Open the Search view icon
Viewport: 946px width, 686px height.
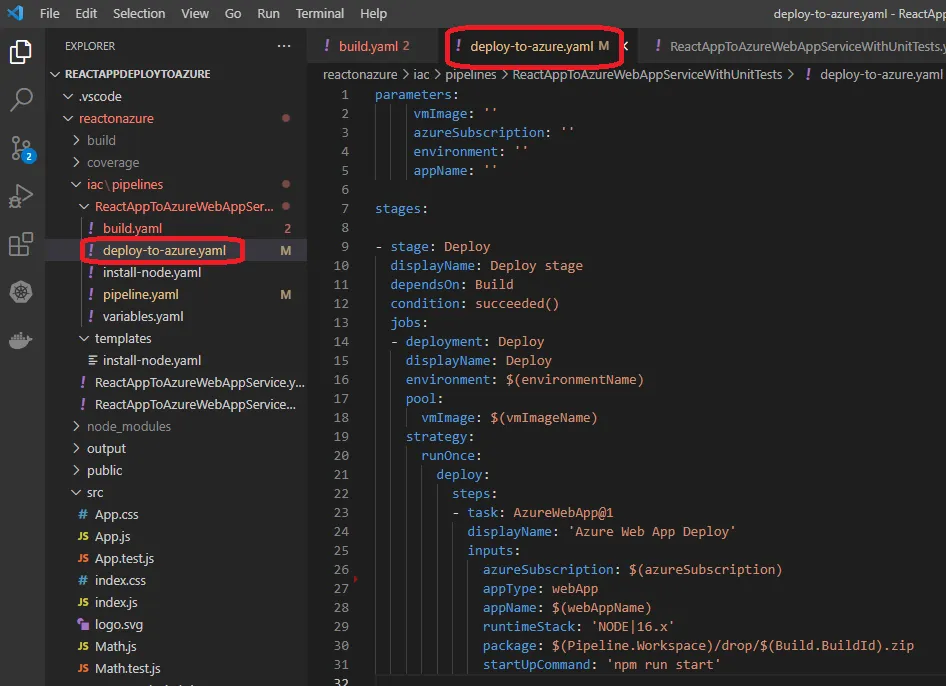21,100
